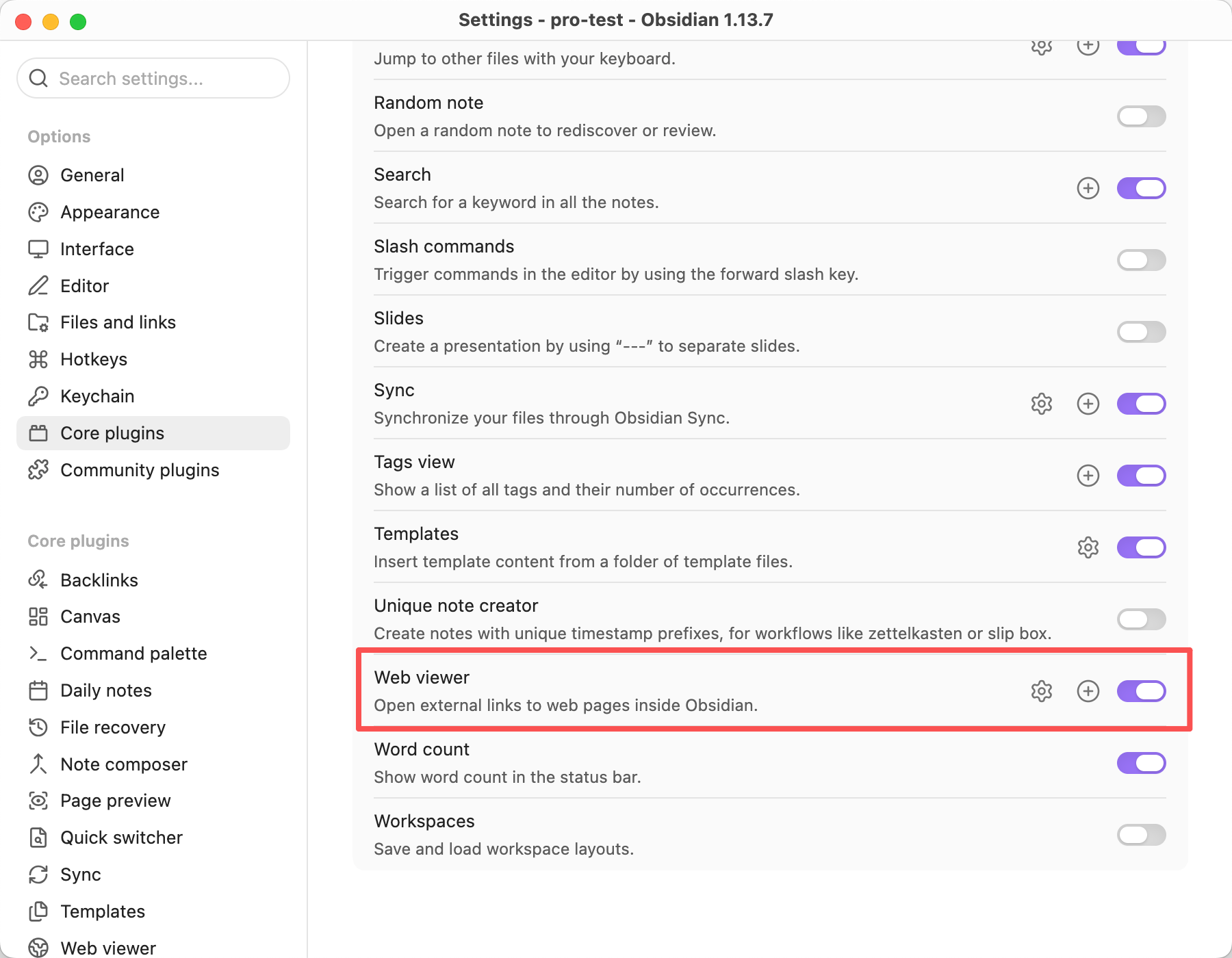The image size is (1232, 958).
Task: Open Sync plugin settings gear
Action: click(1041, 404)
